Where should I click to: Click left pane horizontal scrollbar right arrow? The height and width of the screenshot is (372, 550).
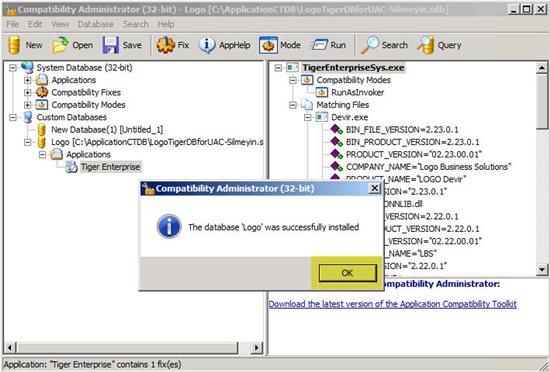pos(257,348)
